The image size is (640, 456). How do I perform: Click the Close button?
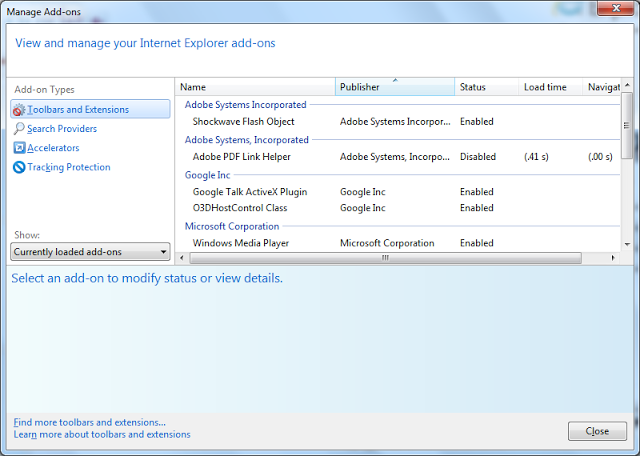tap(597, 431)
